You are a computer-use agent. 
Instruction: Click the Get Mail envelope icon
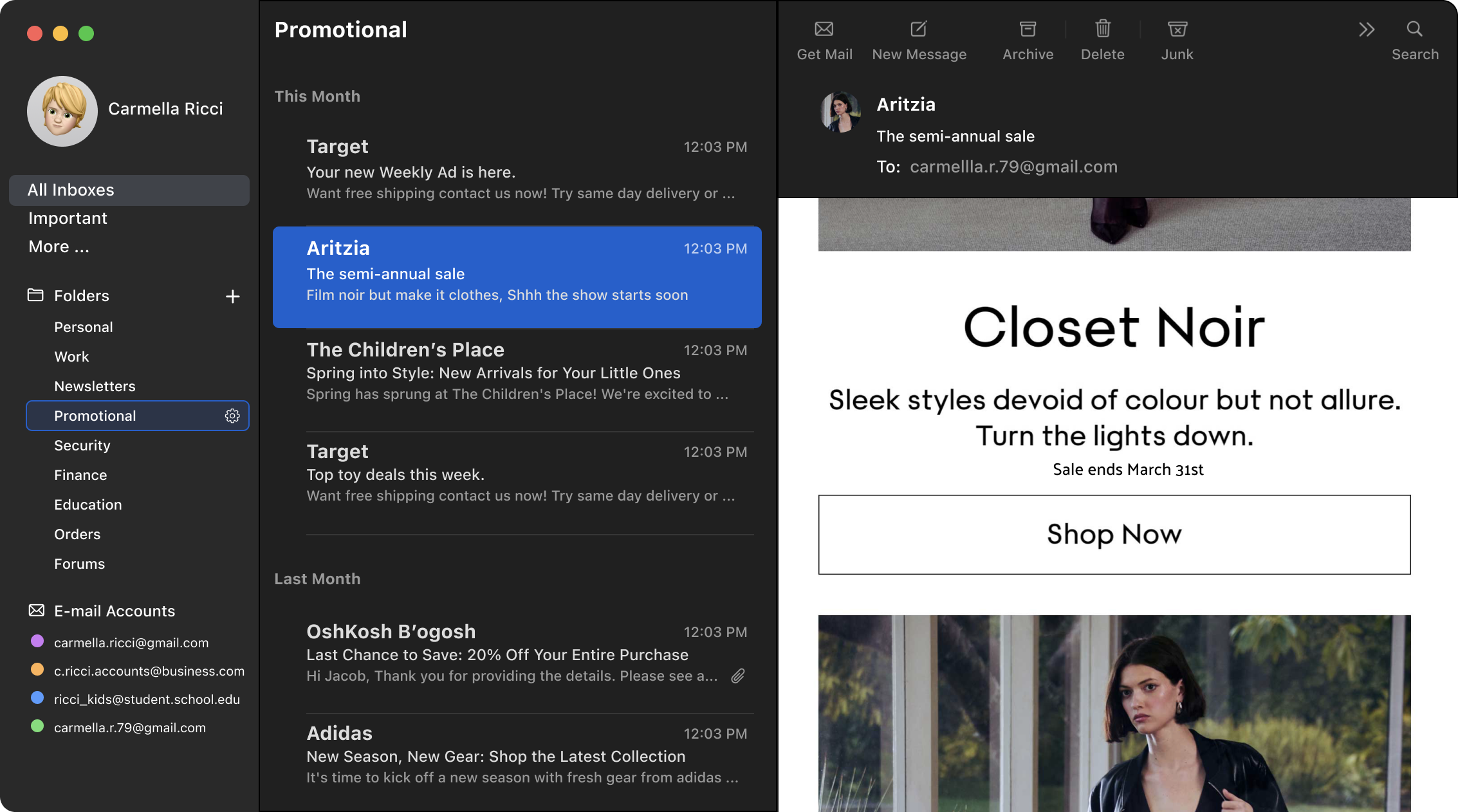tap(824, 29)
